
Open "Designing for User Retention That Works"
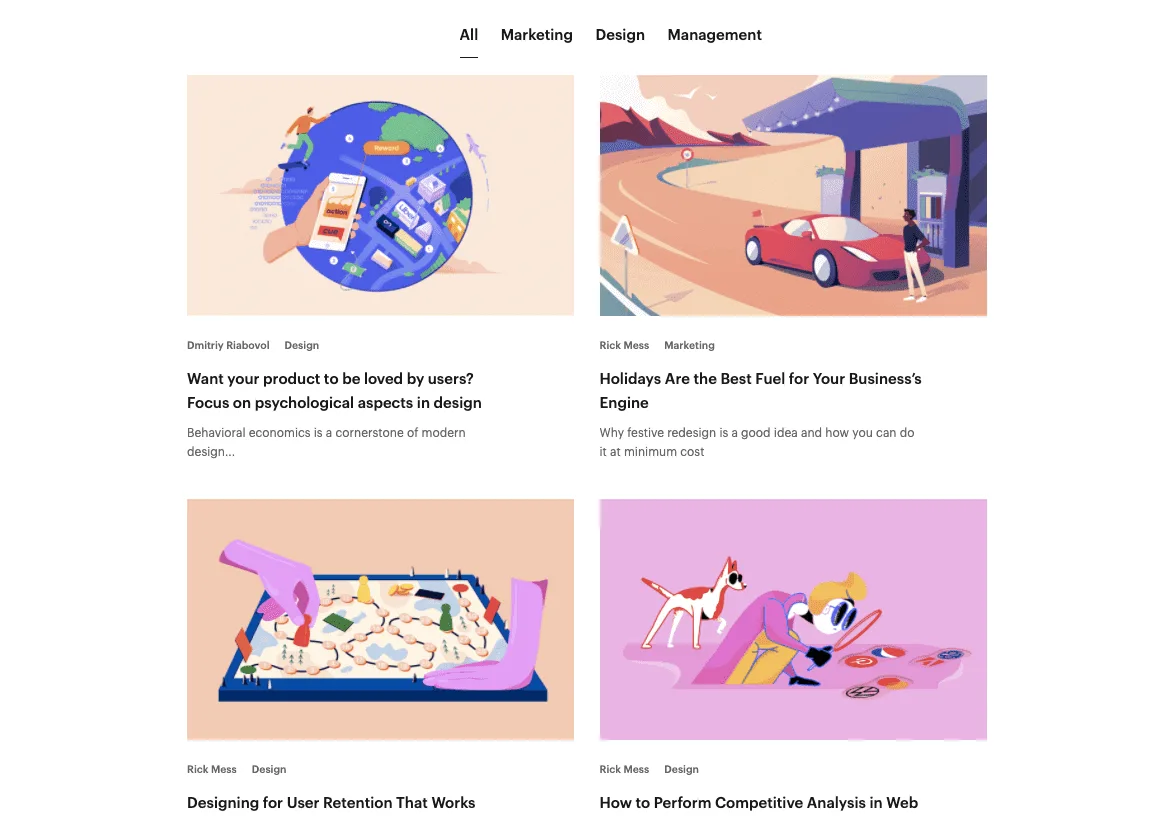pos(331,803)
